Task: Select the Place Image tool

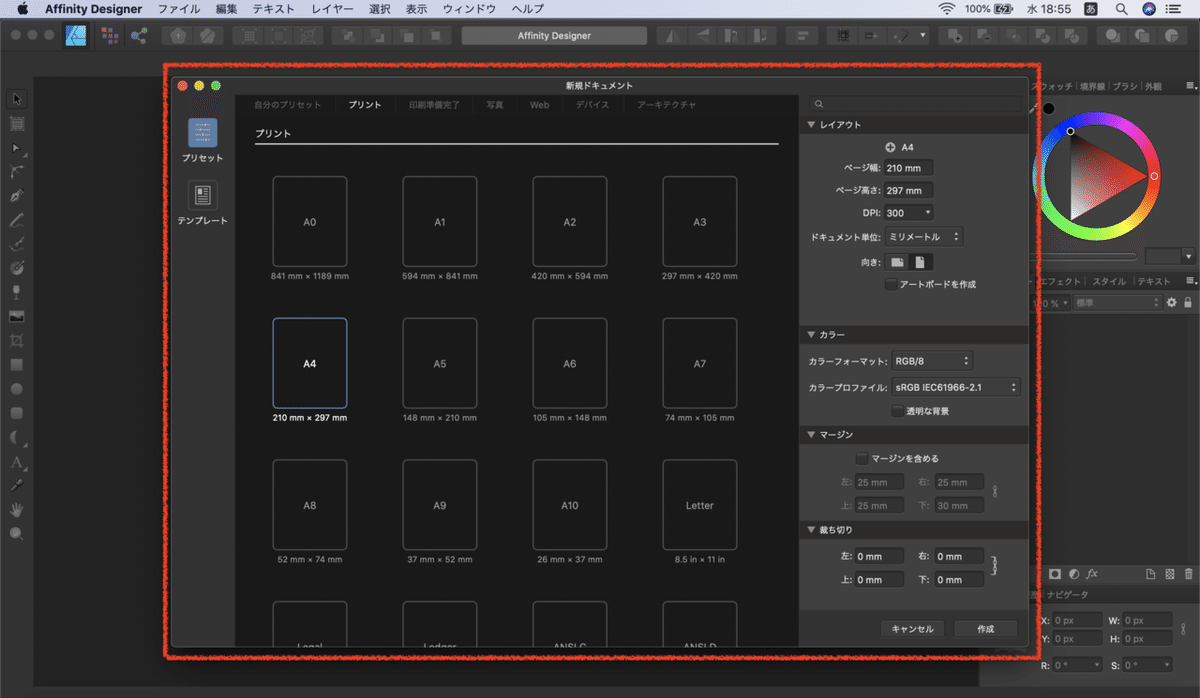Action: [17, 316]
